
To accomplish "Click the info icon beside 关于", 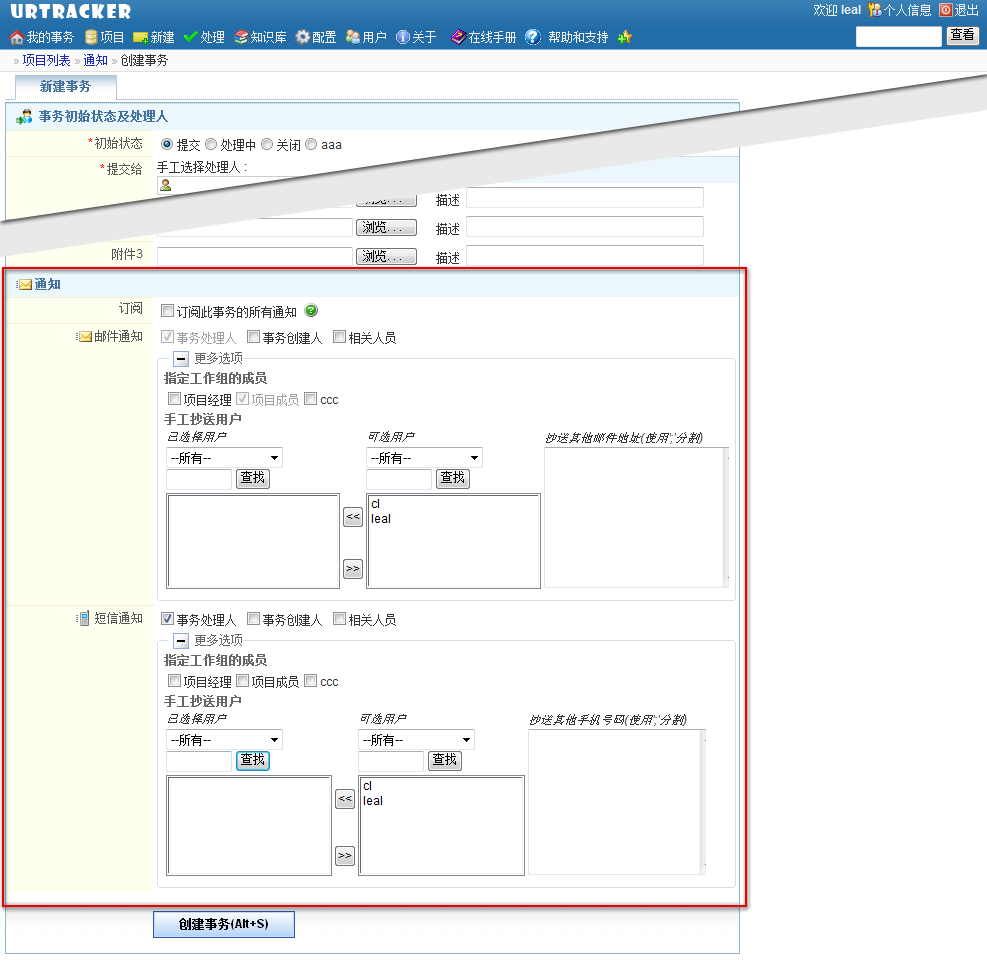I will click(403, 37).
